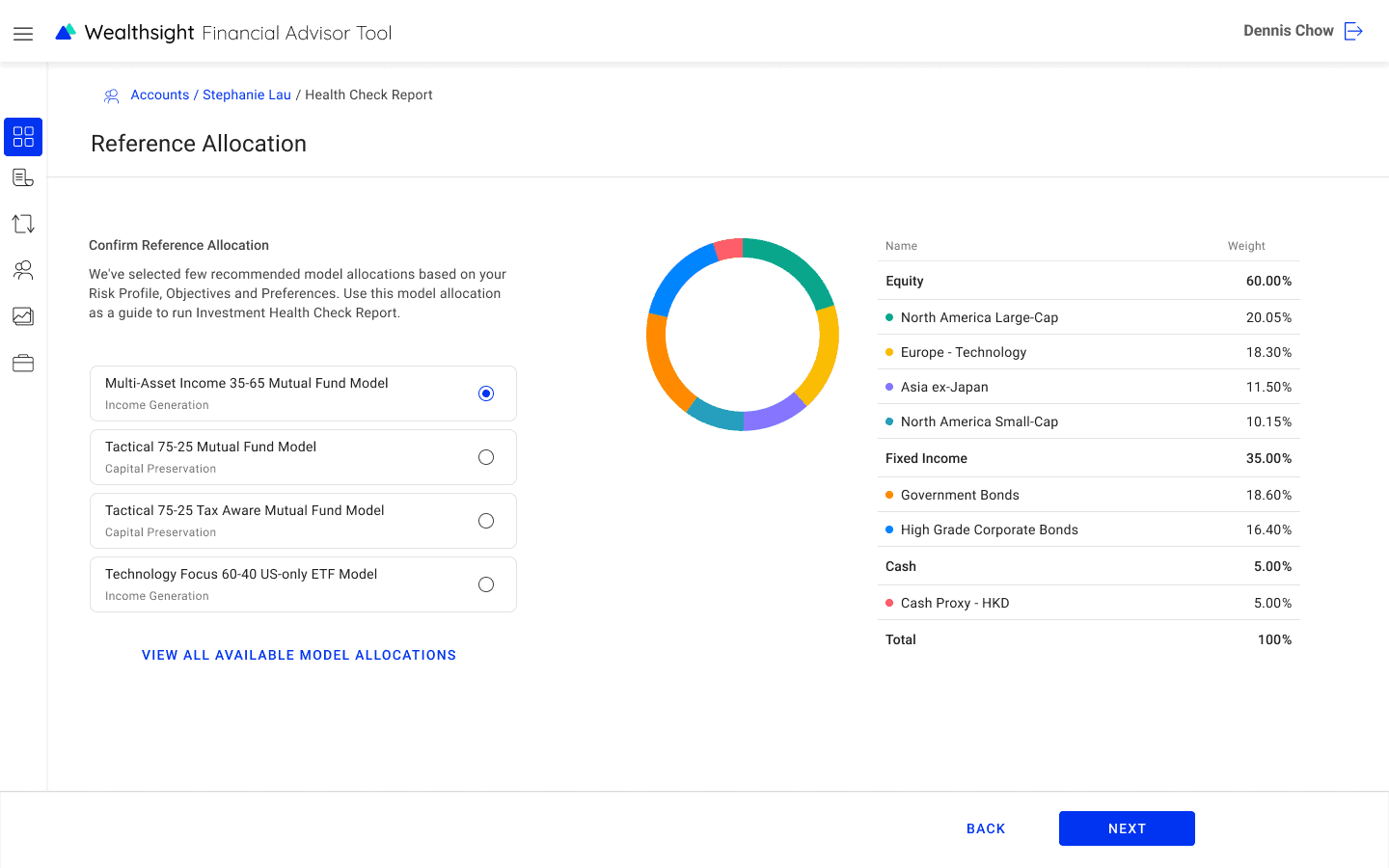The width and height of the screenshot is (1389, 868).
Task: Go to Accounts breadcrumb link
Action: click(159, 95)
